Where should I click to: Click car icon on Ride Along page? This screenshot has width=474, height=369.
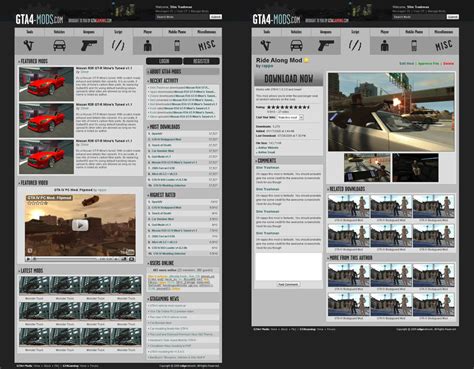tap(296, 45)
